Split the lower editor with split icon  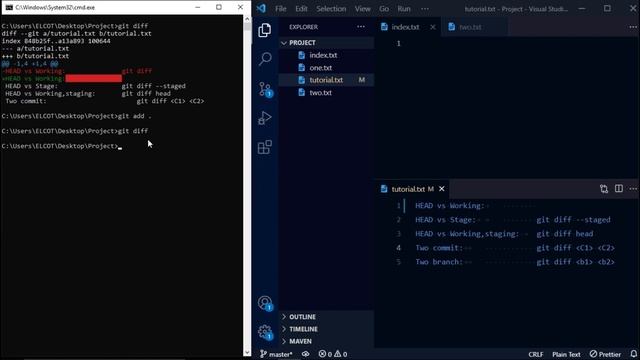pos(619,189)
